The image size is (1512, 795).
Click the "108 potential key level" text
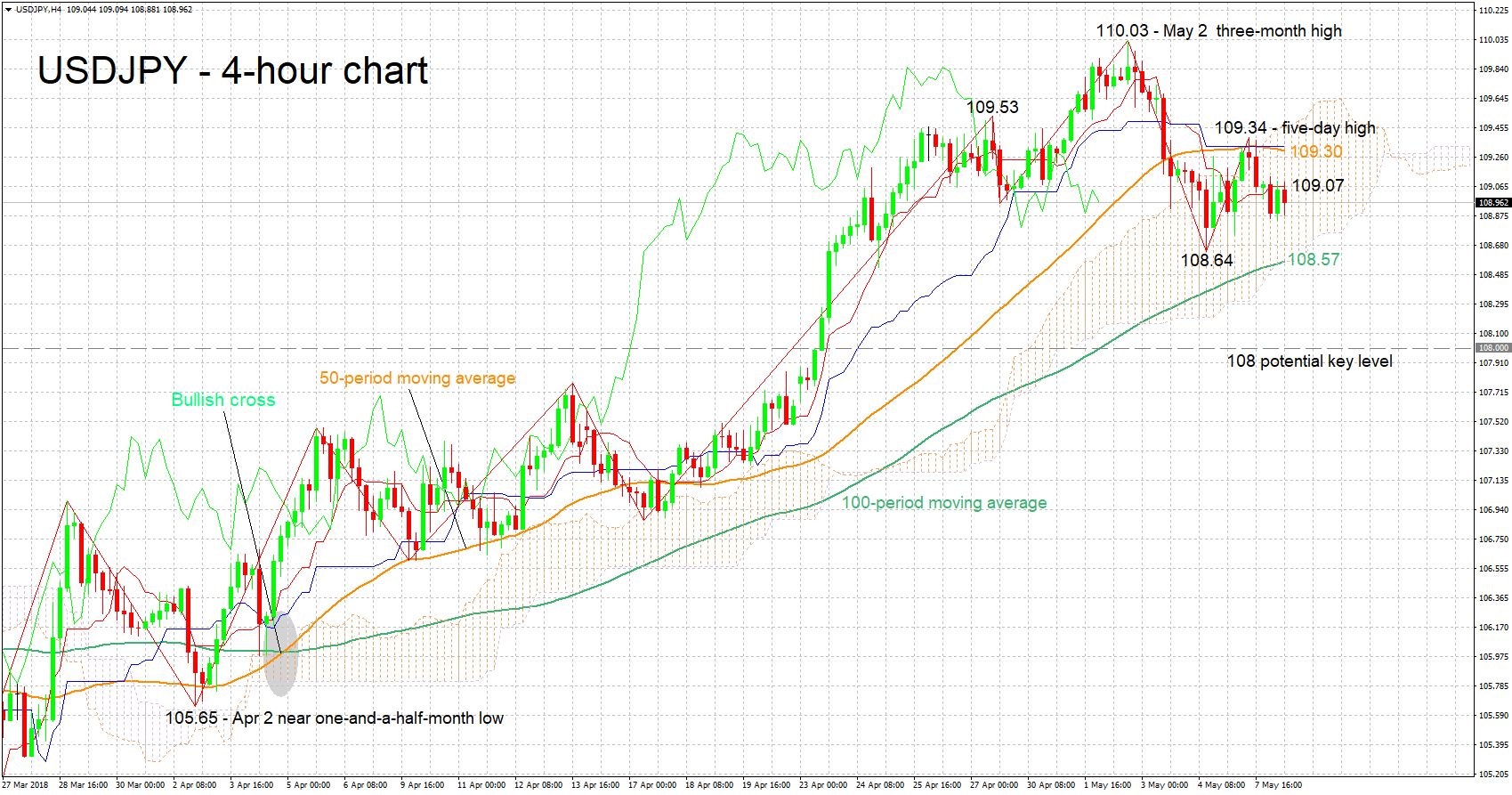pos(1309,361)
